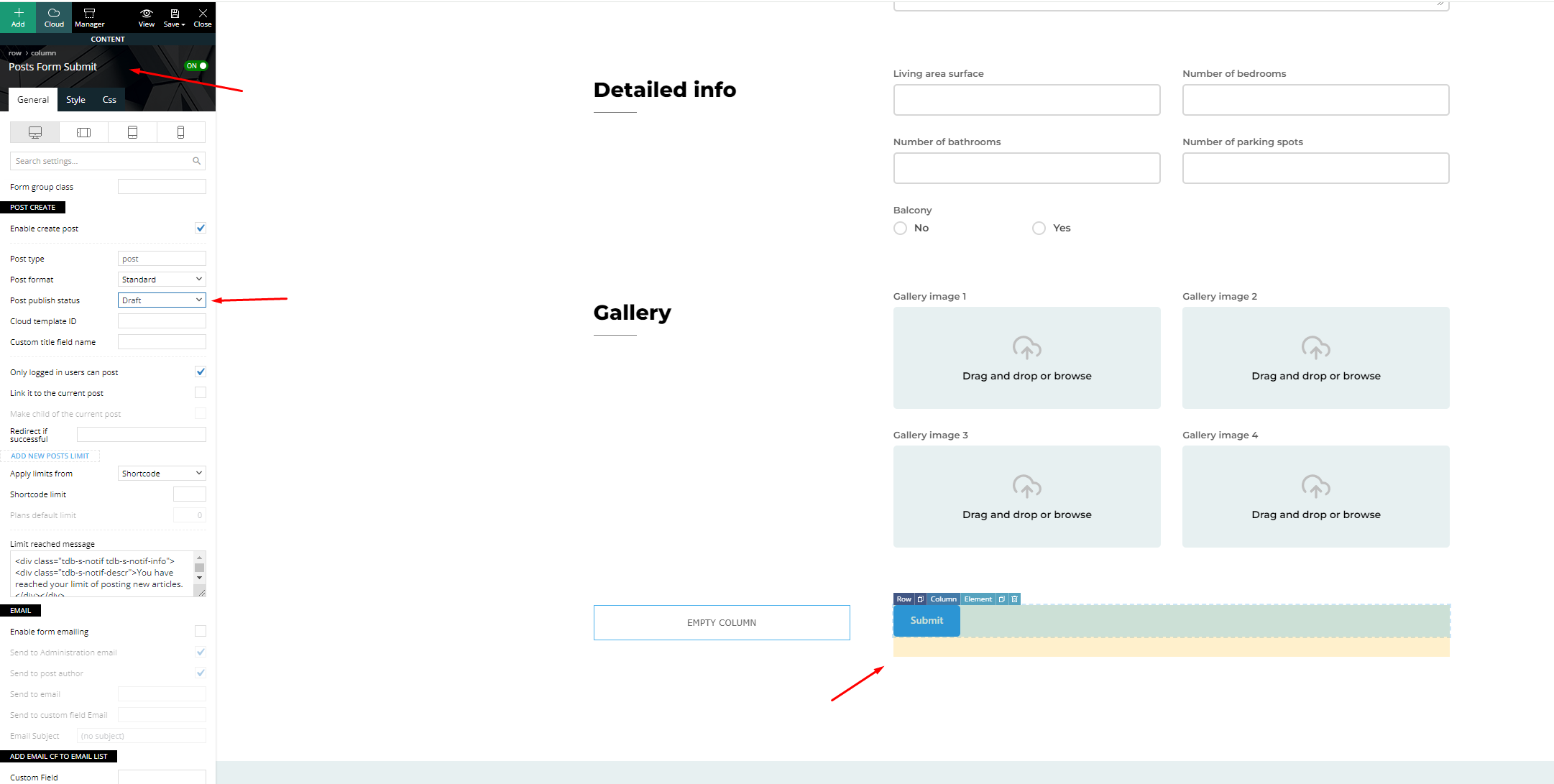Screen dimensions: 1554x784
Task: Switch to the General tab
Action: (x=33, y=100)
